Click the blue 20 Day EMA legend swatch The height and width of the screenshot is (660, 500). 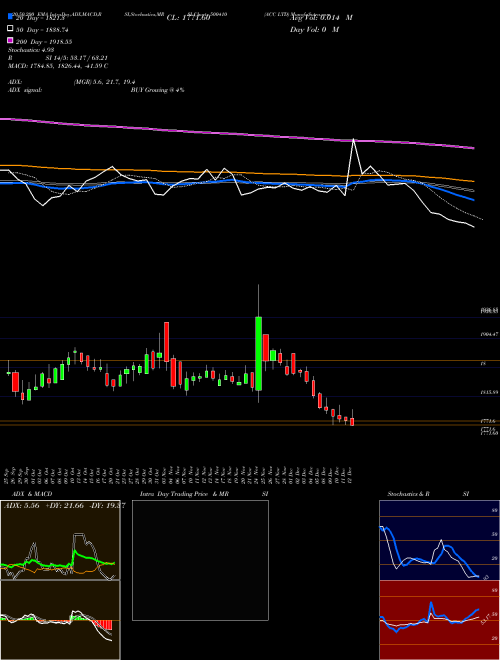coord(11,16)
